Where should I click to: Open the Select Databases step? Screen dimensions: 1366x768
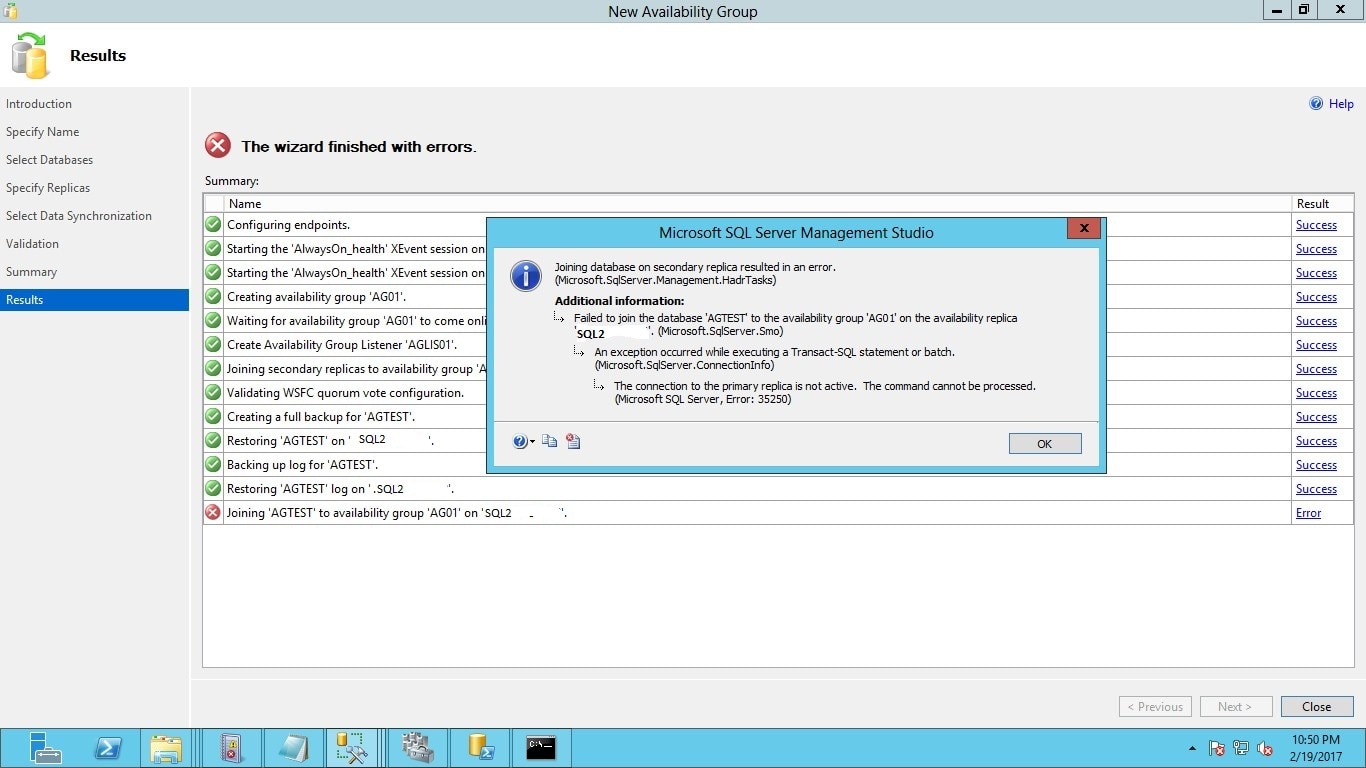pos(49,160)
